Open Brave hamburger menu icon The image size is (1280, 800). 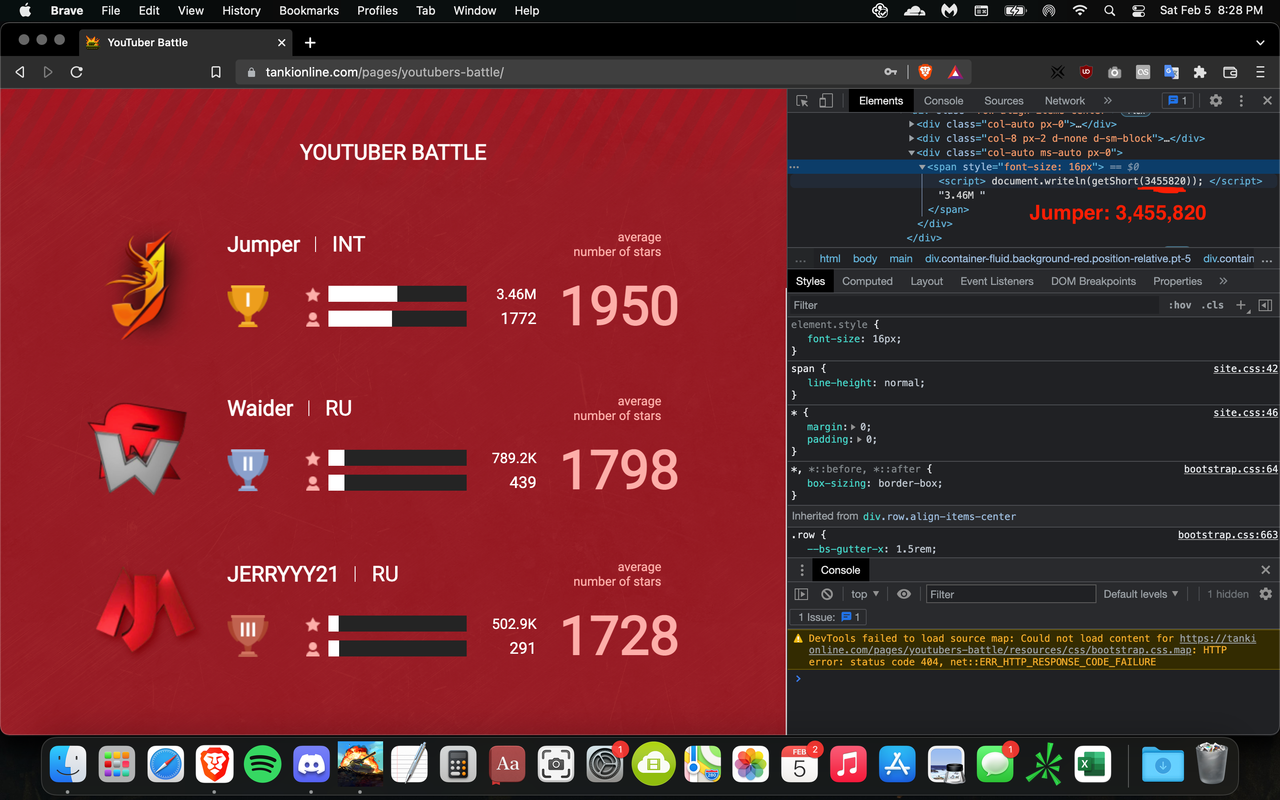(1260, 72)
